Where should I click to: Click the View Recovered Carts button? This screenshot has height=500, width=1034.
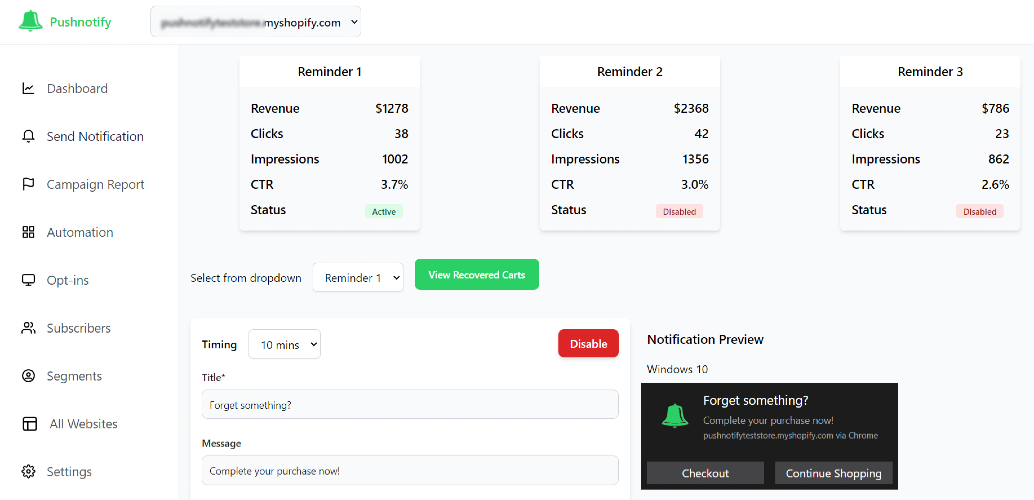pyautogui.click(x=477, y=274)
